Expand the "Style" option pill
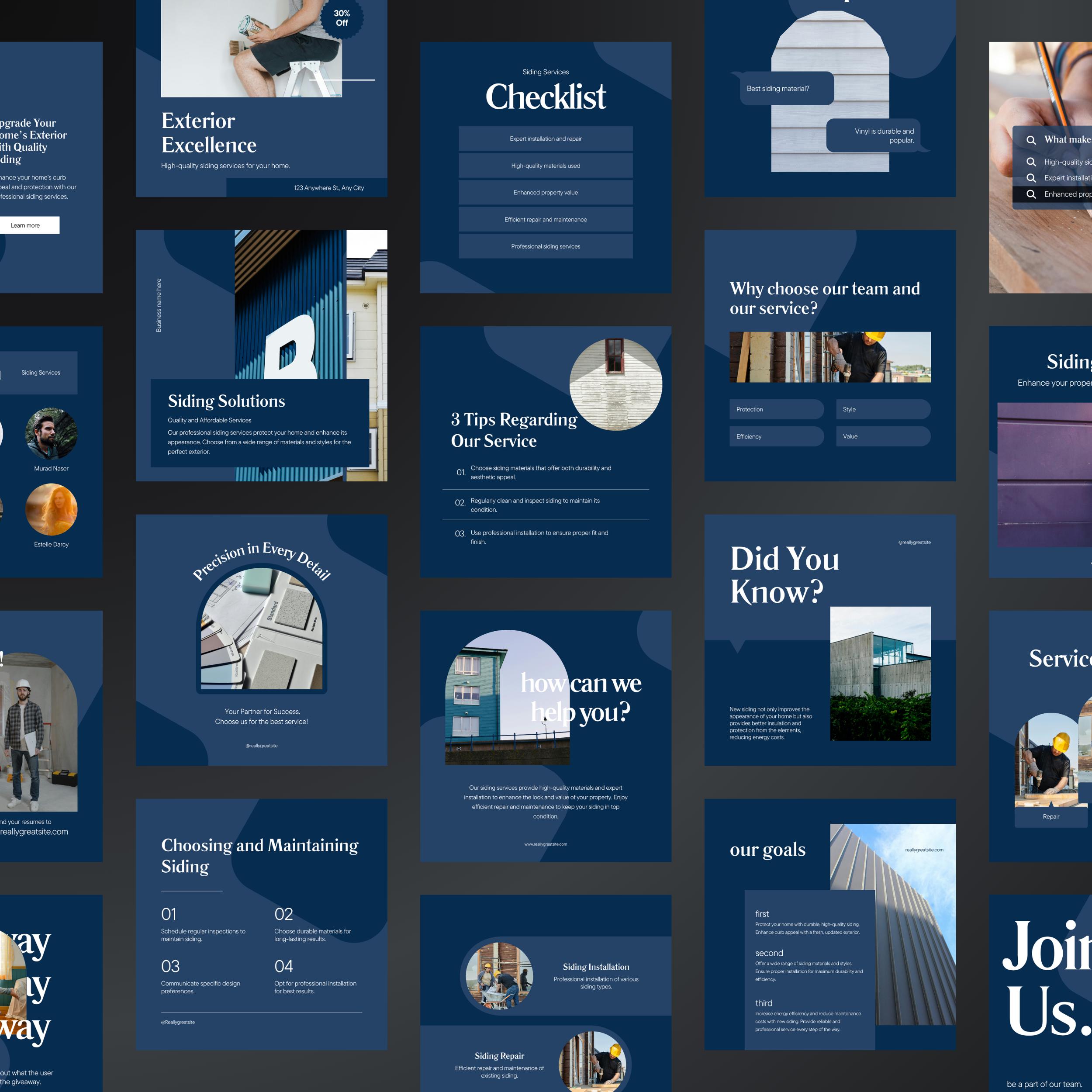The width and height of the screenshot is (1092, 1092). tap(883, 409)
